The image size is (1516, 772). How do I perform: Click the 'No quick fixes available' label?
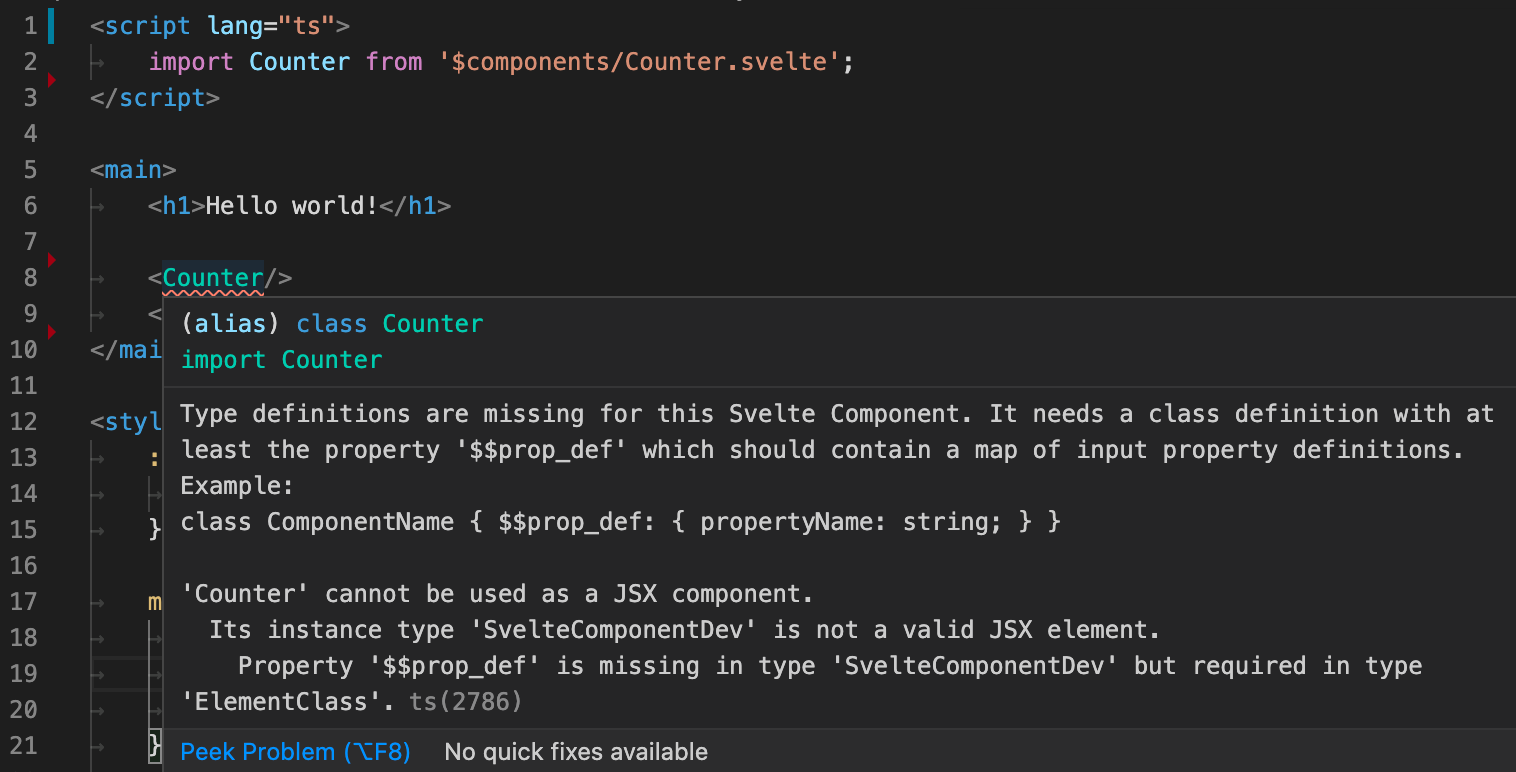(576, 751)
